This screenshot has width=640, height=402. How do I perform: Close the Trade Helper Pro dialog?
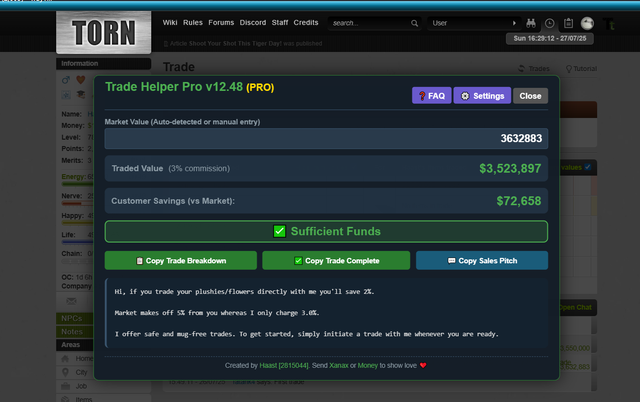click(530, 96)
